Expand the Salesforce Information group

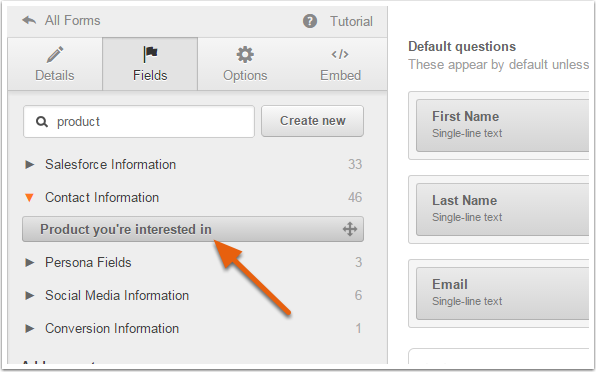[x=29, y=165]
